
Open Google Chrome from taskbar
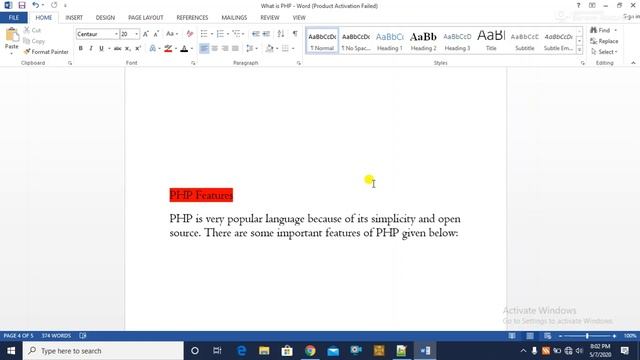click(310, 351)
